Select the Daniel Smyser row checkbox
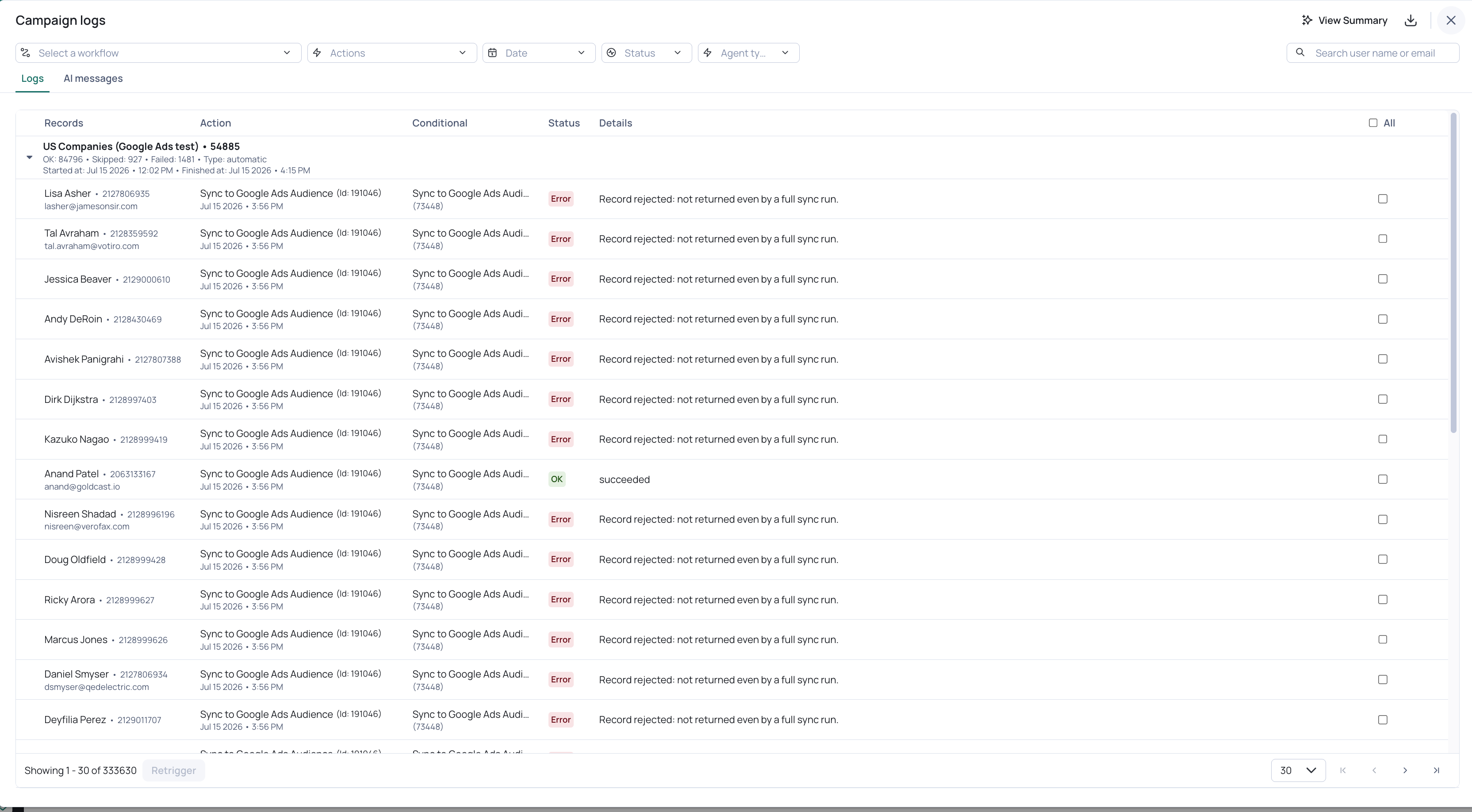Viewport: 1472px width, 812px height. click(x=1383, y=679)
